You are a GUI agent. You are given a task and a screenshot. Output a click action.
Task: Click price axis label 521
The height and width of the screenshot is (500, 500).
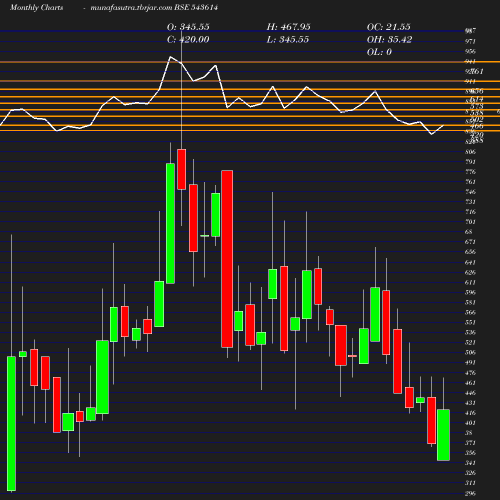tap(470, 342)
